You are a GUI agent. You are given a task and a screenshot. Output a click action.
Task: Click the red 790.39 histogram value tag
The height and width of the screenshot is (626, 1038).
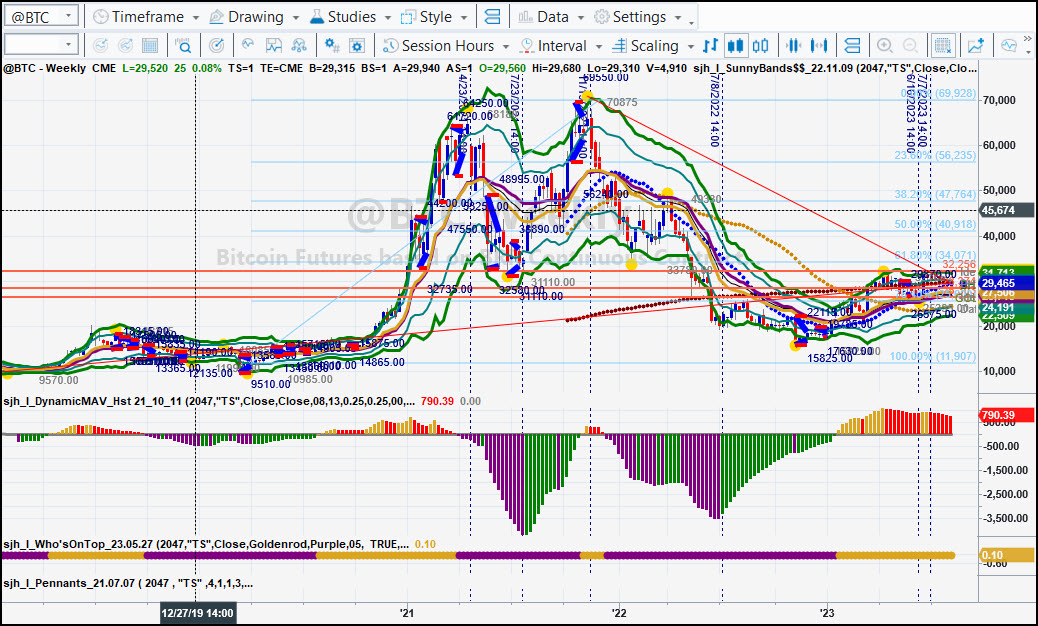click(1006, 415)
